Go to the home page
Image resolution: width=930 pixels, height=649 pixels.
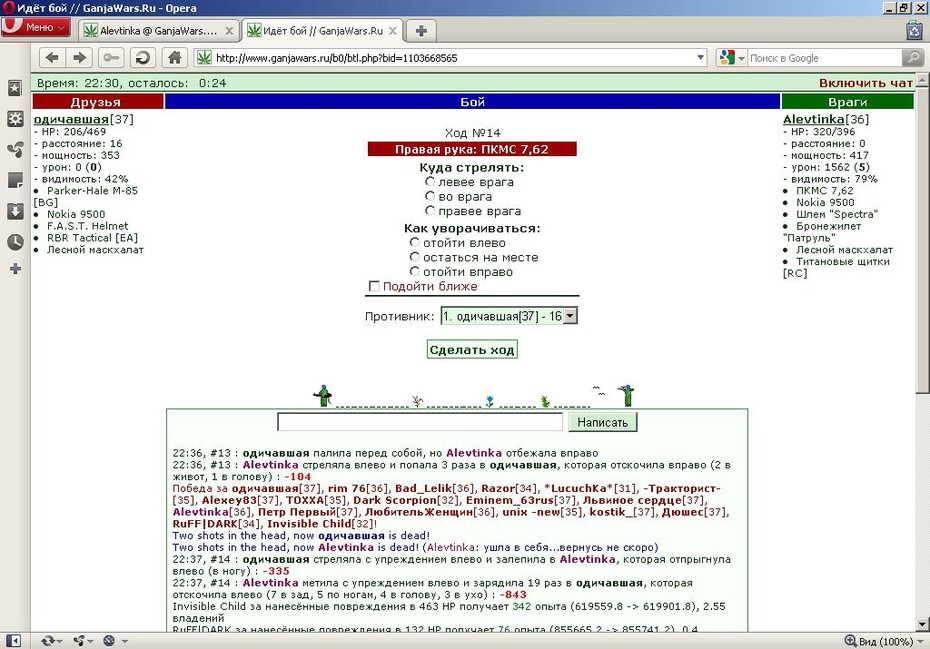coord(174,58)
